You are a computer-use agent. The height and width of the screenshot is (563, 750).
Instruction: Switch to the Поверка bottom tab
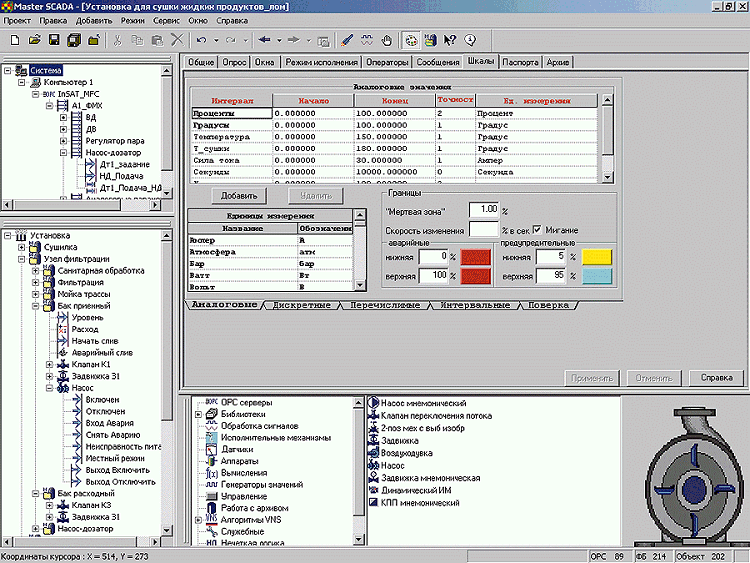(x=548, y=305)
